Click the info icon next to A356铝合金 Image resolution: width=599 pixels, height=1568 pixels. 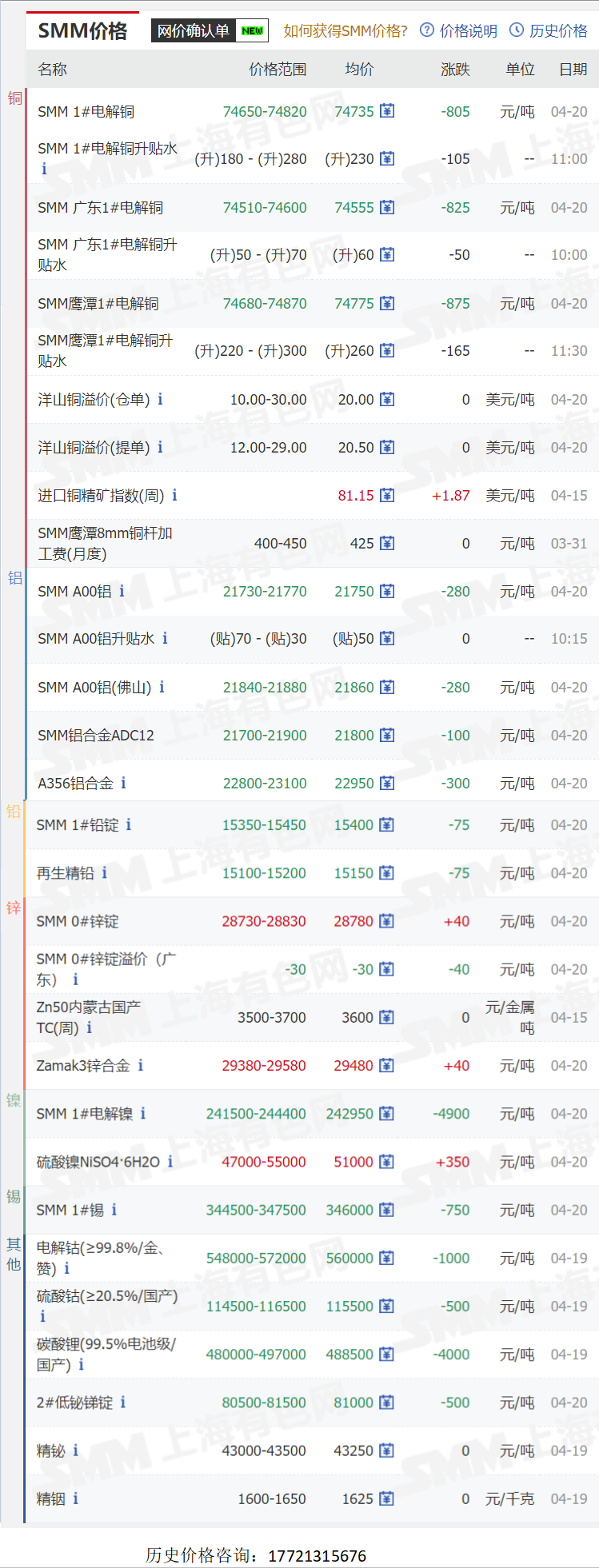point(123,783)
